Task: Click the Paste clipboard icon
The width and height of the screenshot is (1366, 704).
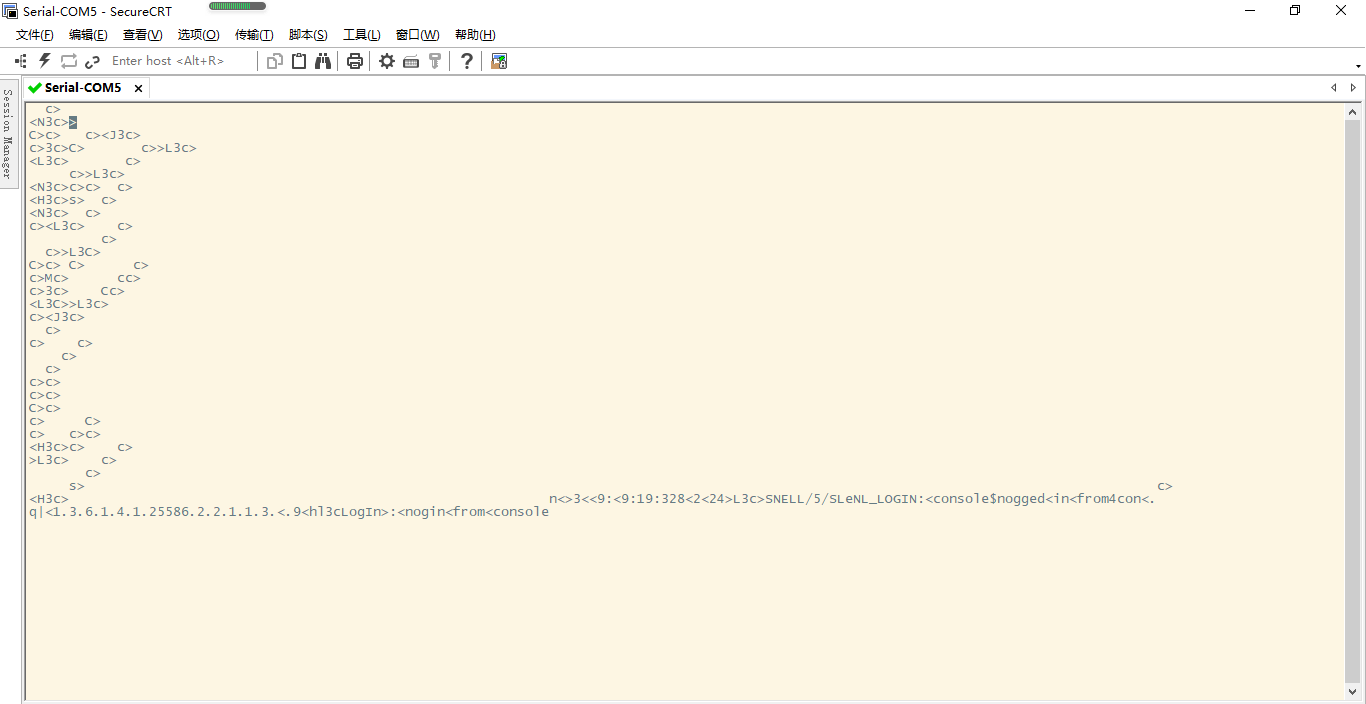Action: click(299, 61)
